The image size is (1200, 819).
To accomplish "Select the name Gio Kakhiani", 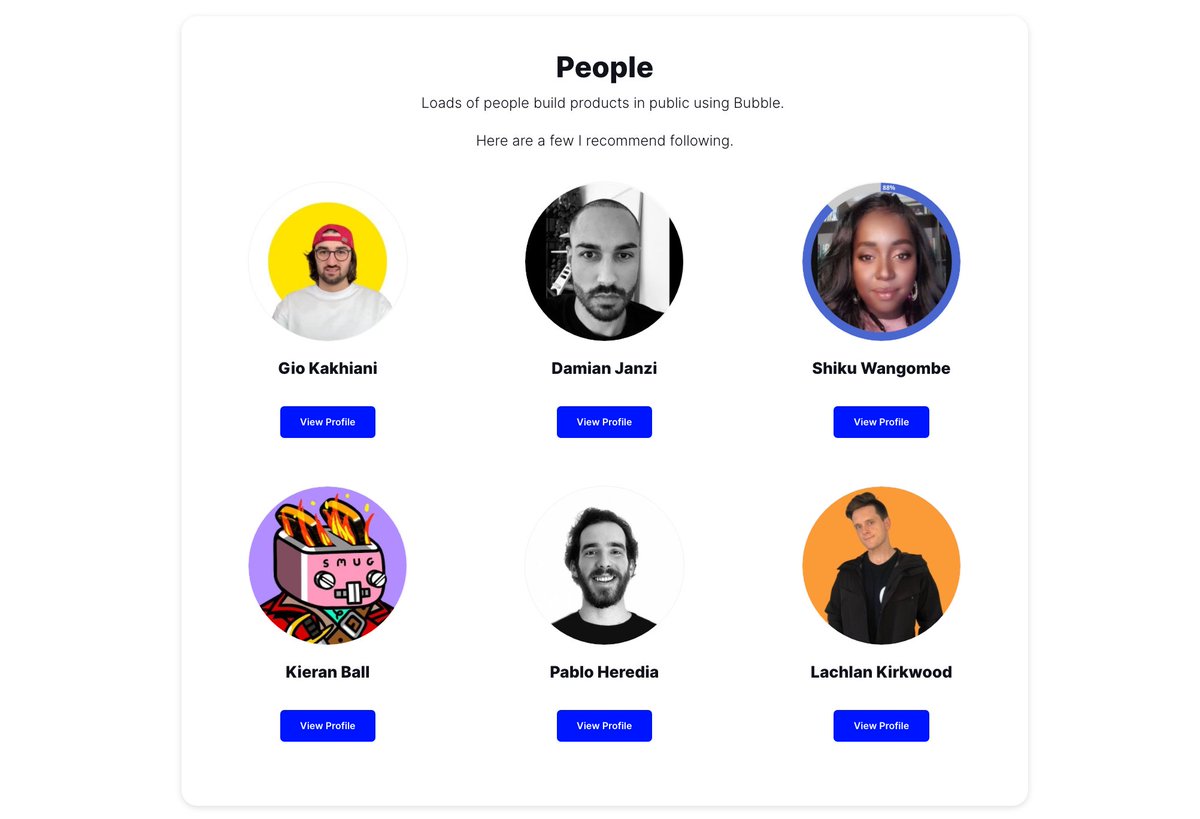I will [327, 368].
